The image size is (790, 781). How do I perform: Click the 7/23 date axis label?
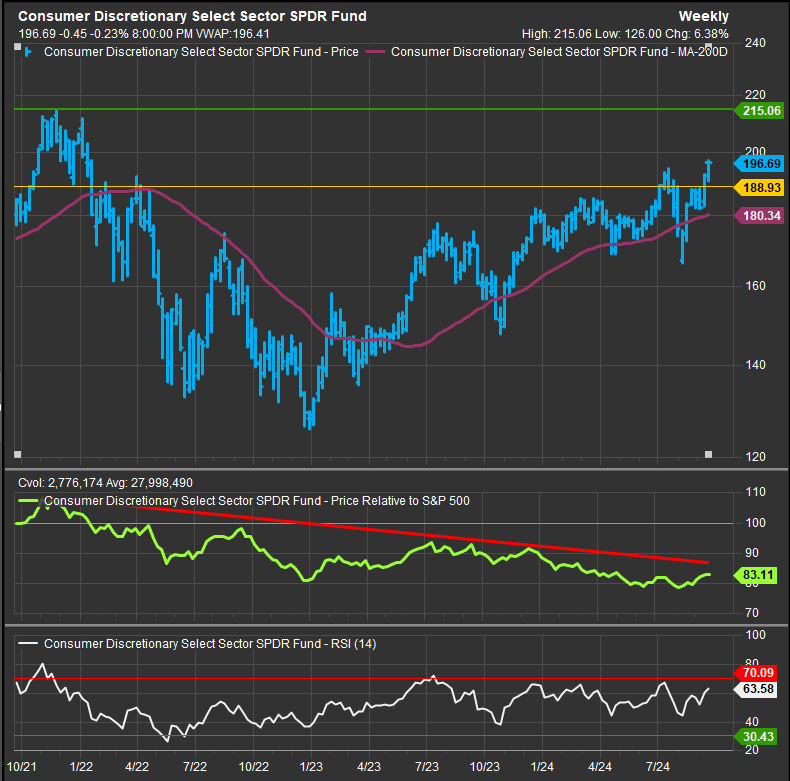pos(427,767)
